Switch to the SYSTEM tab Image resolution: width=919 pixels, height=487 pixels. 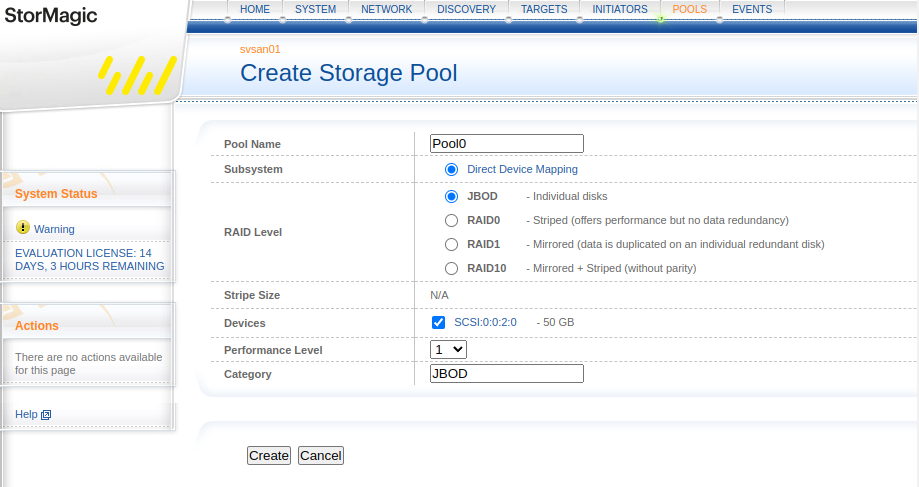click(x=315, y=9)
